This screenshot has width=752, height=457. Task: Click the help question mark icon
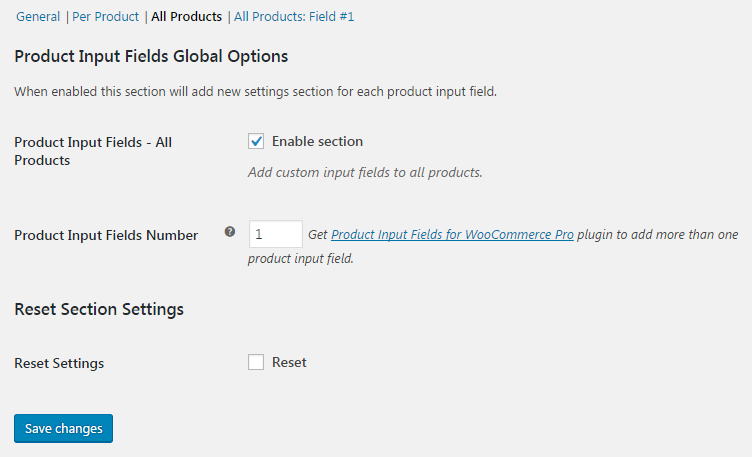coord(230,232)
